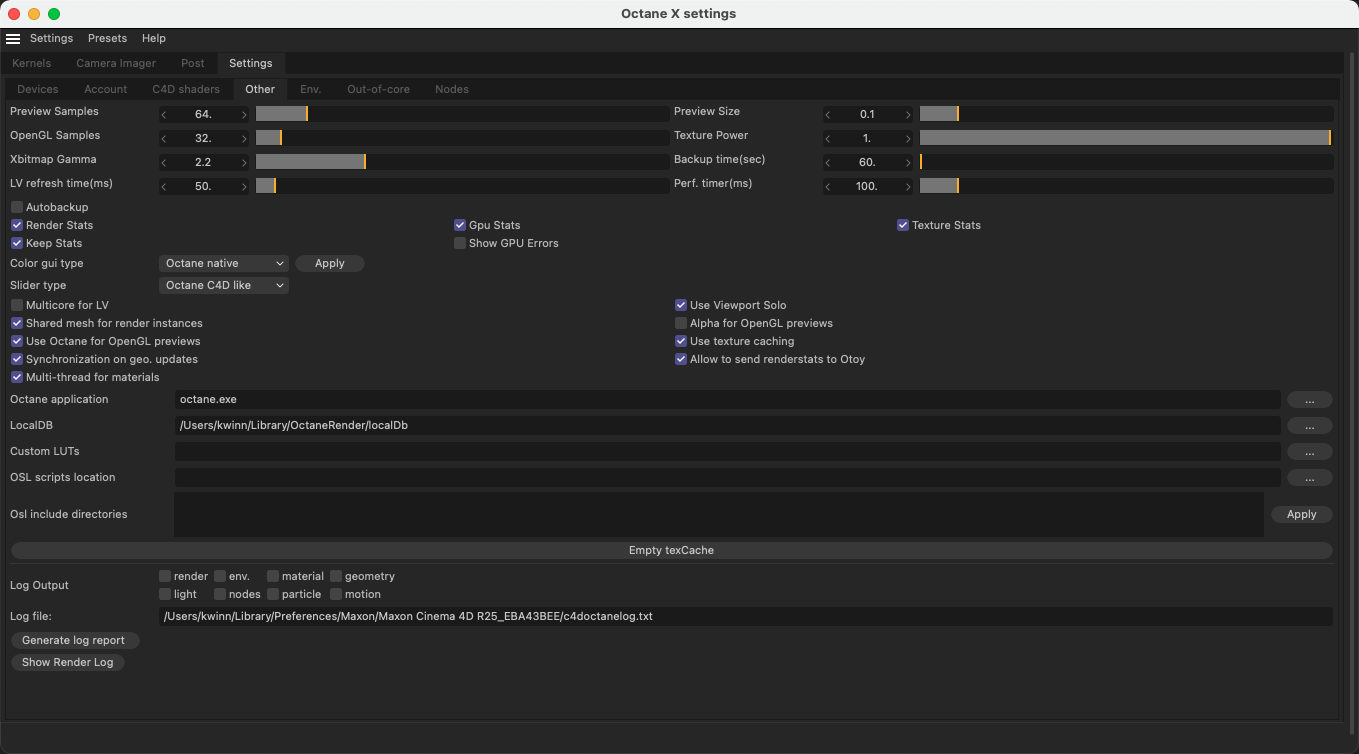Viewport: 1359px width, 754px height.
Task: Adjust the Texture Power slider
Action: pyautogui.click(x=1126, y=139)
